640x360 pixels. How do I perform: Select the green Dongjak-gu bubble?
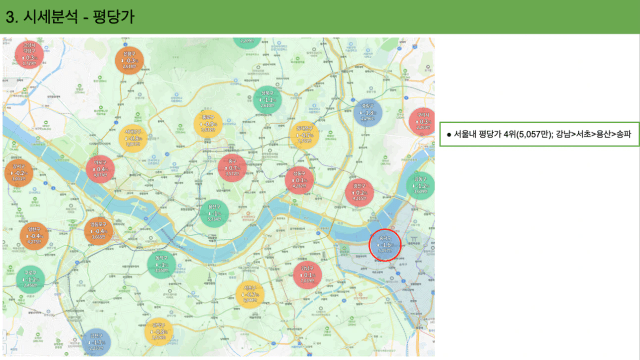(162, 264)
